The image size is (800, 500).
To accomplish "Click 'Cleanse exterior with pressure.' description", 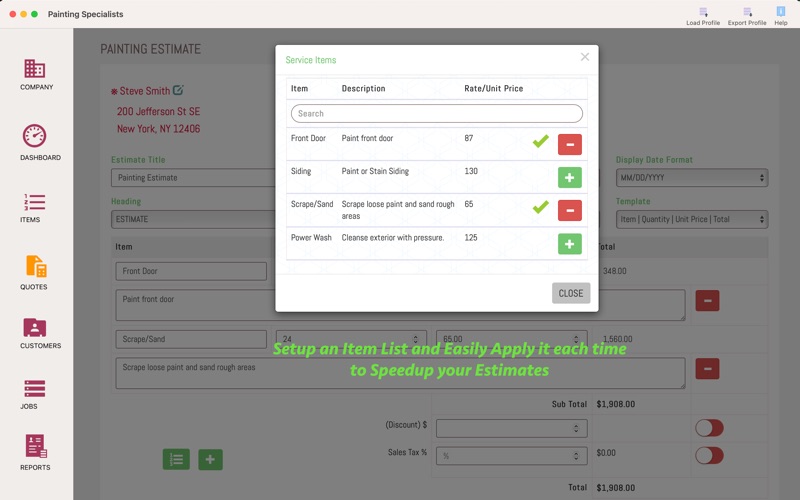I will pyautogui.click(x=393, y=237).
